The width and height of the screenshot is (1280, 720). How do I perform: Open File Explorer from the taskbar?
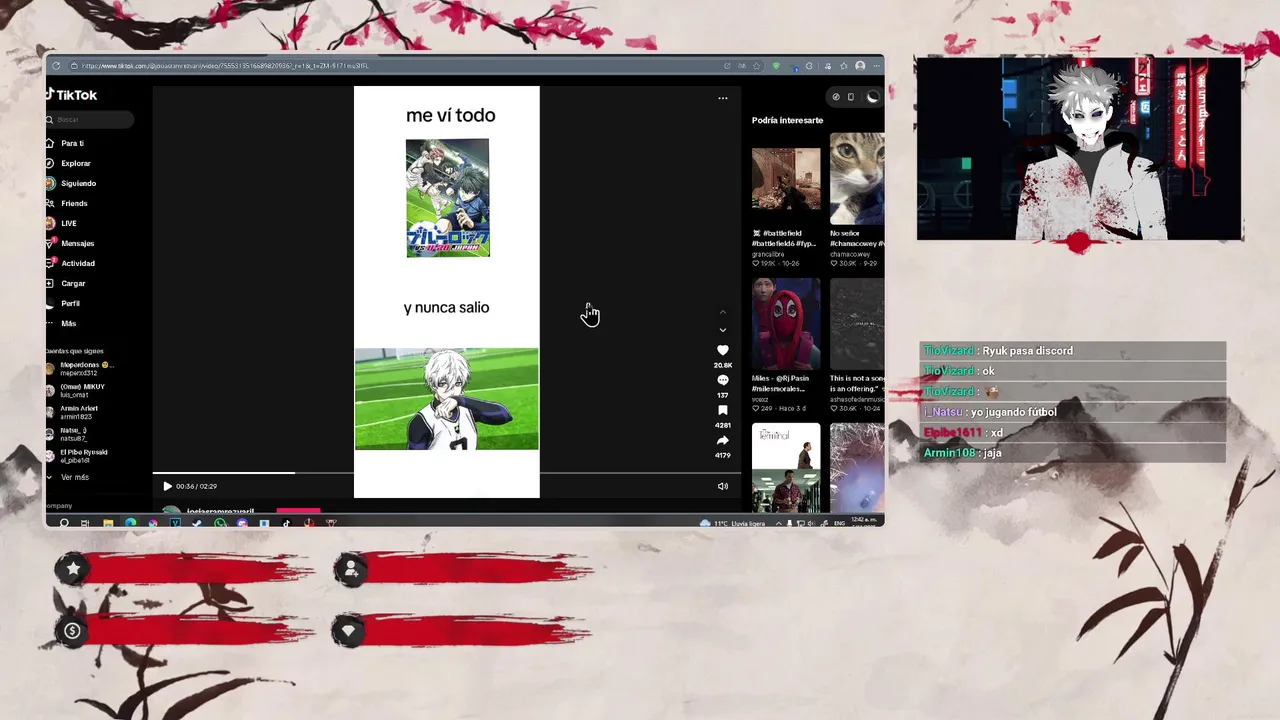point(108,523)
